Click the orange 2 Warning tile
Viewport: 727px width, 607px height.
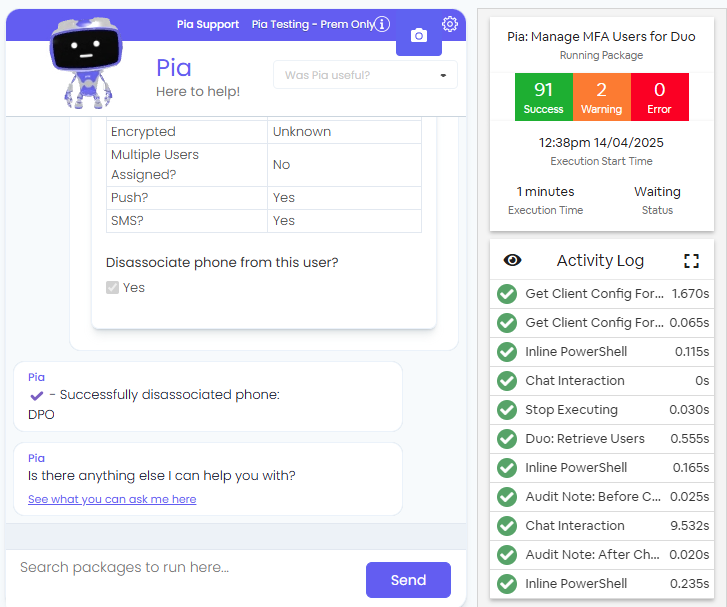pyautogui.click(x=601, y=97)
